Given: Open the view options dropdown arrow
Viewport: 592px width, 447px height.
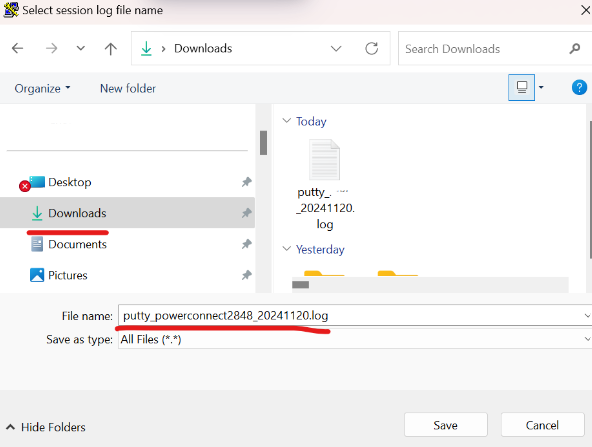Looking at the screenshot, I should (x=541, y=88).
